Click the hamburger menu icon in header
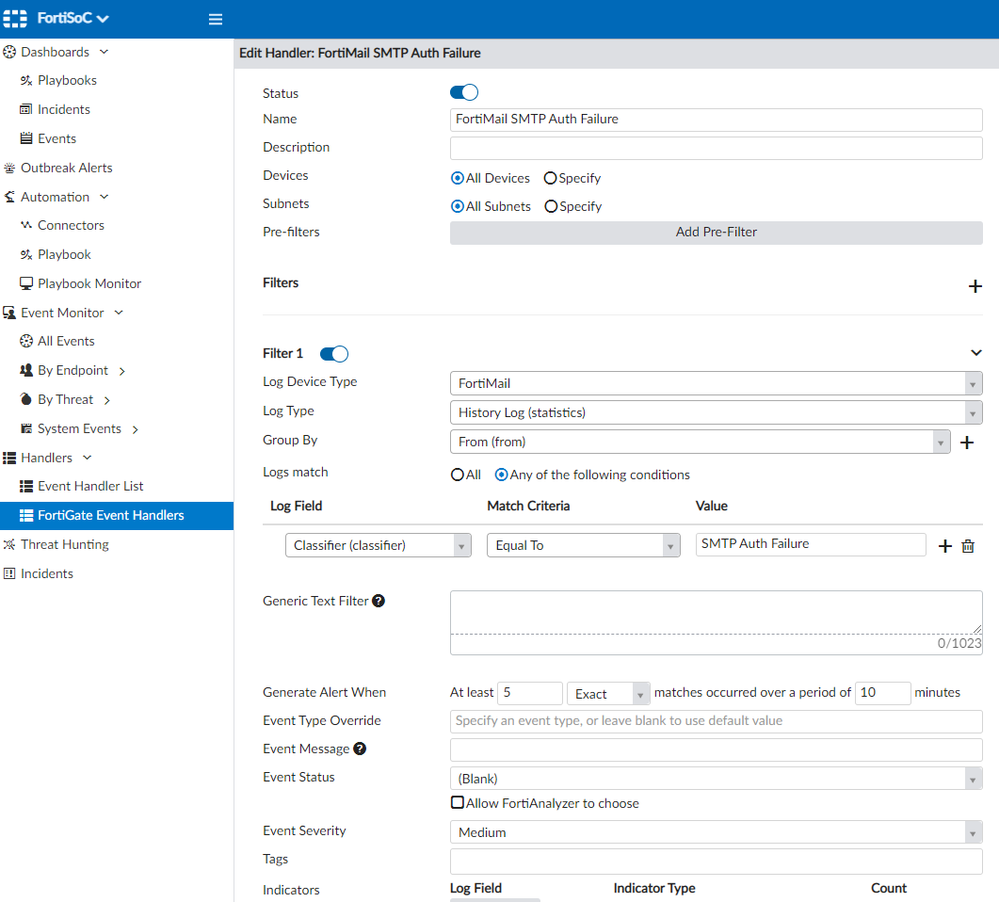 215,19
